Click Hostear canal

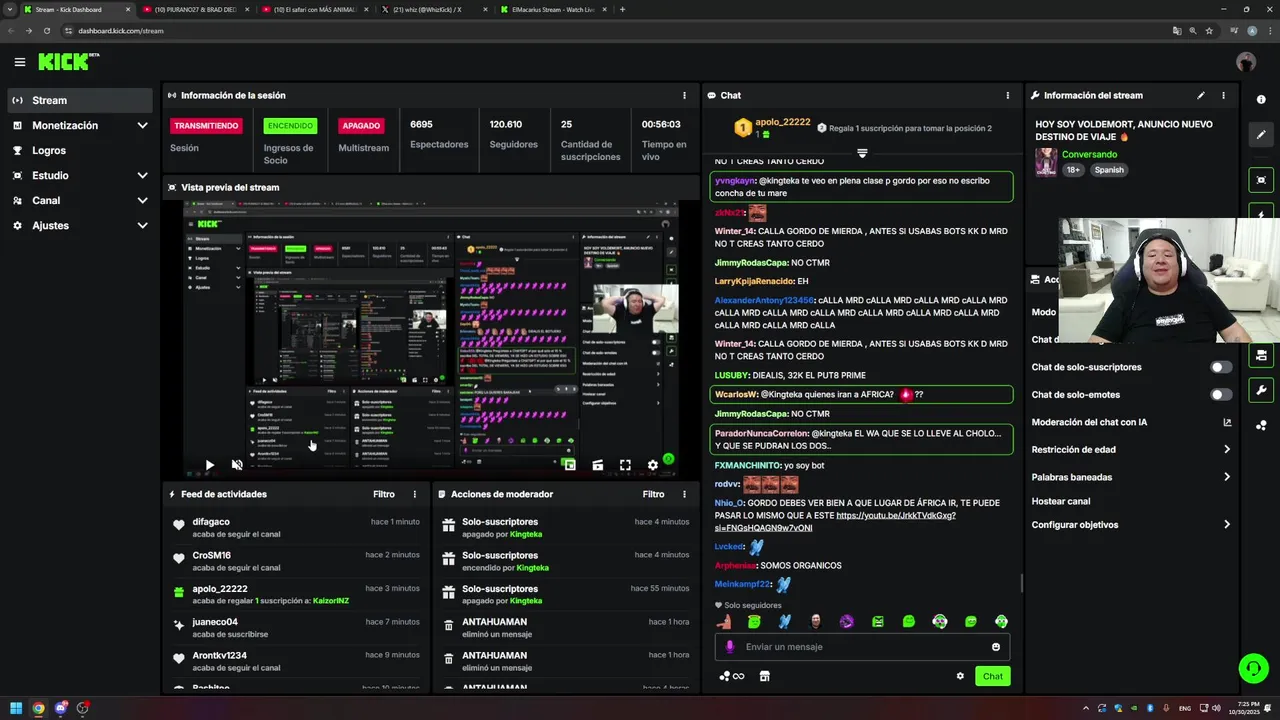(1060, 501)
